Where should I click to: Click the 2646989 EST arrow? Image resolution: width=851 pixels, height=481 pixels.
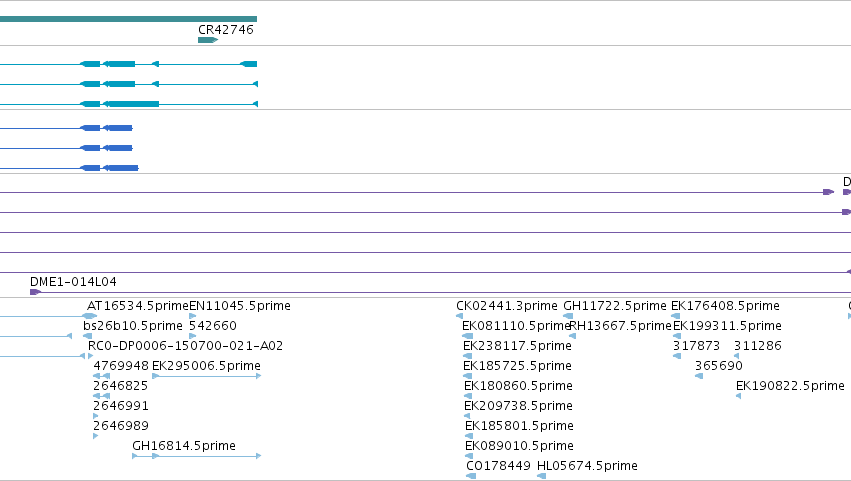[x=96, y=436]
